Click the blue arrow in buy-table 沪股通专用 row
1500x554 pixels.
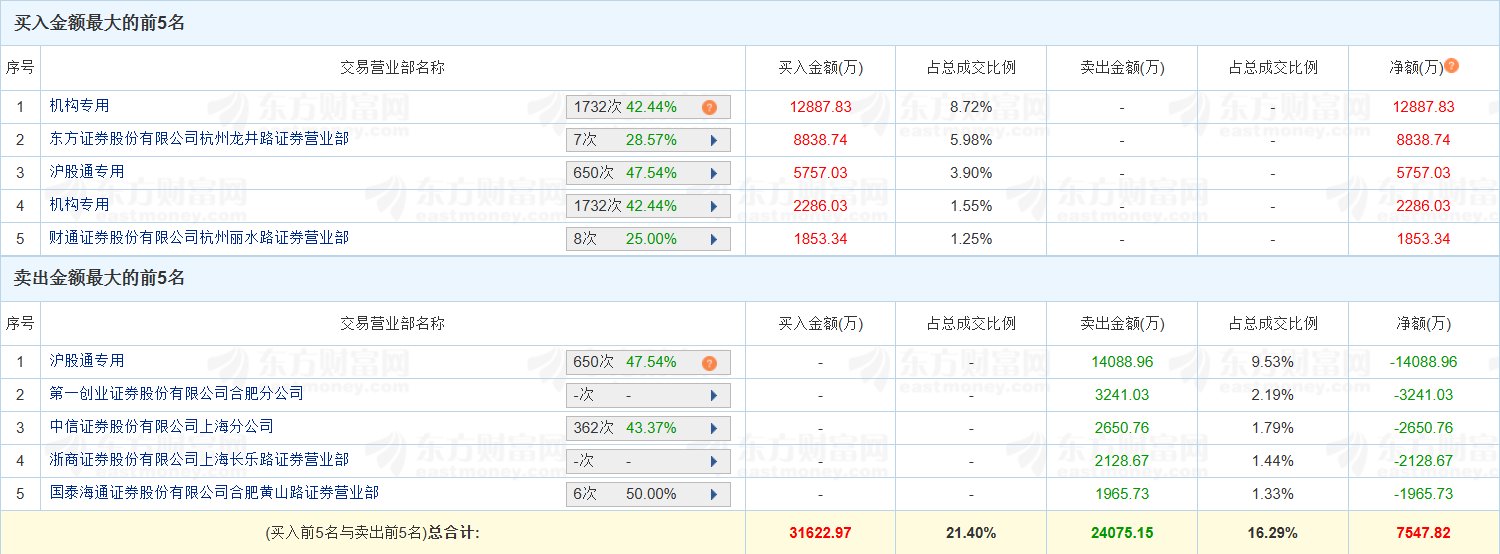tap(714, 173)
